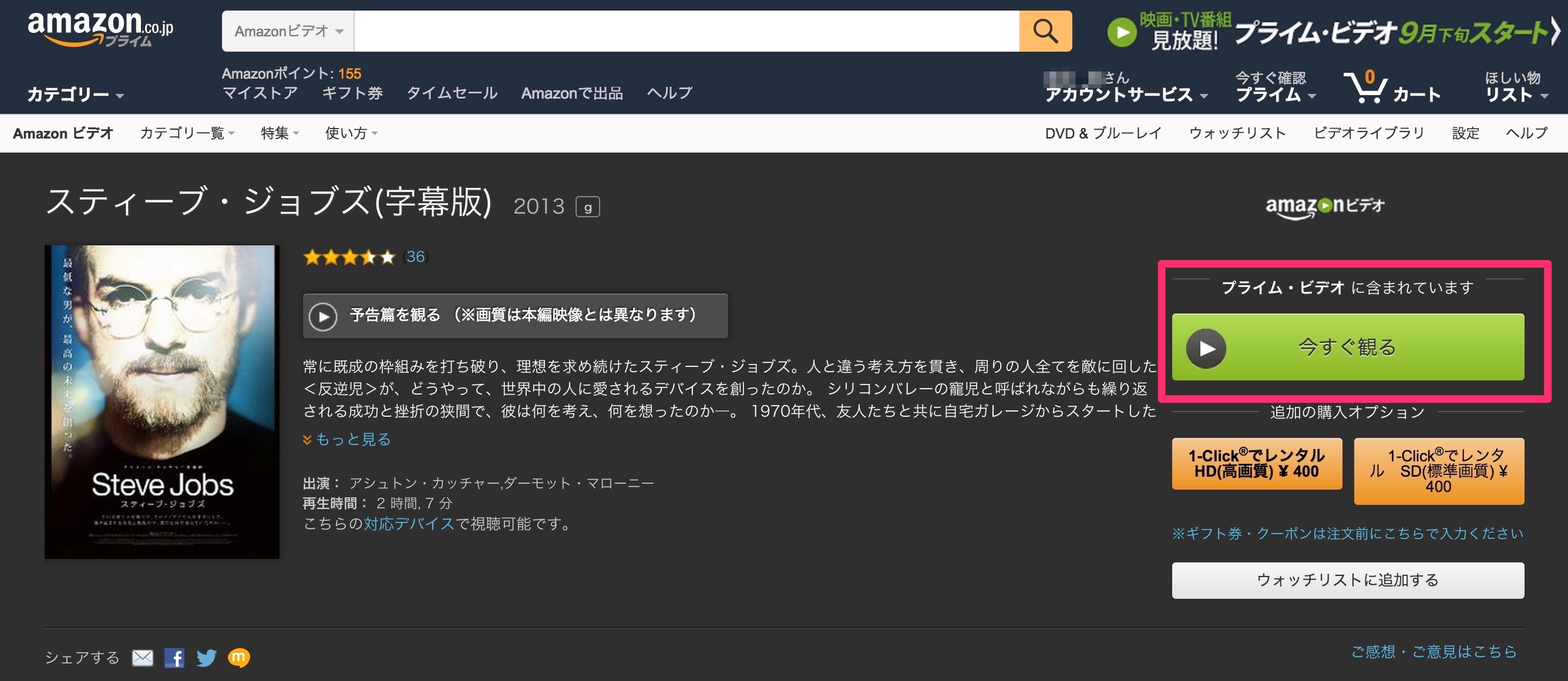Go to Amazon ビデオ home tab
The image size is (1568, 681).
pyautogui.click(x=63, y=133)
